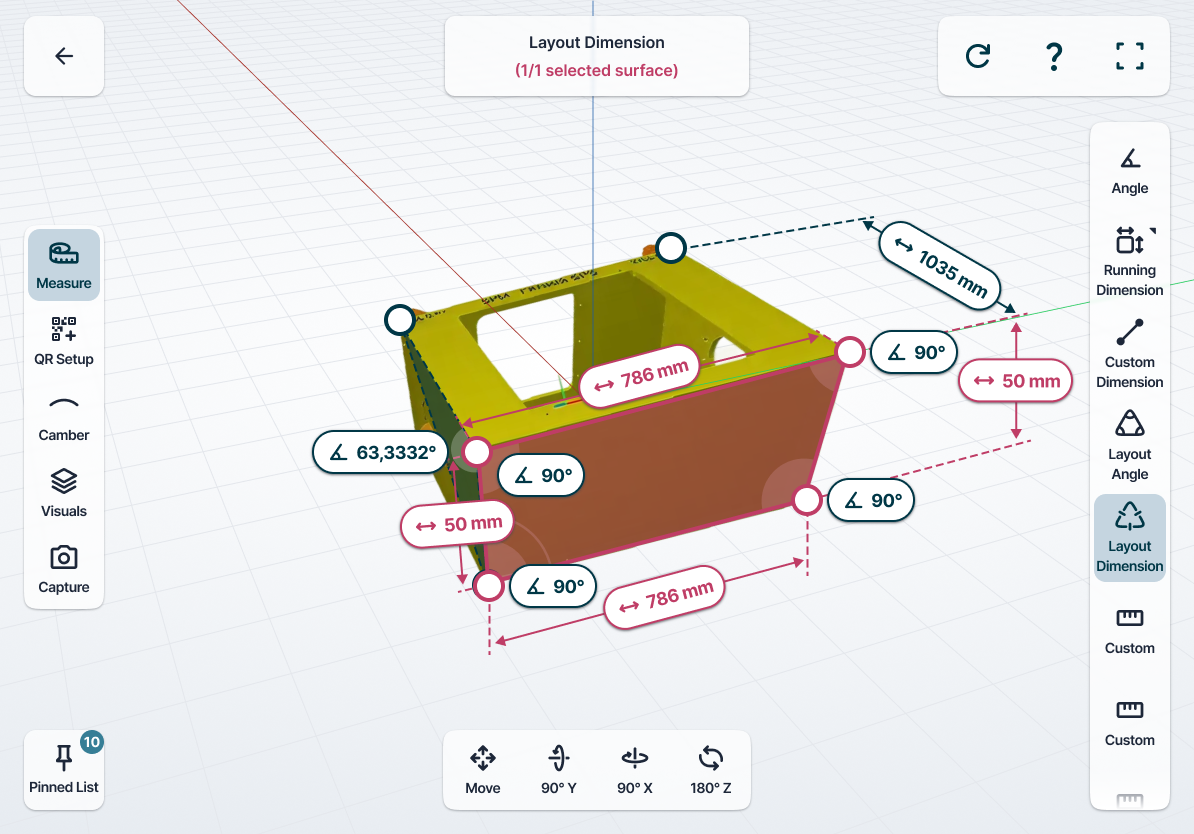This screenshot has width=1194, height=834.
Task: Click the left-side 50 mm dimension label
Action: coord(457,524)
